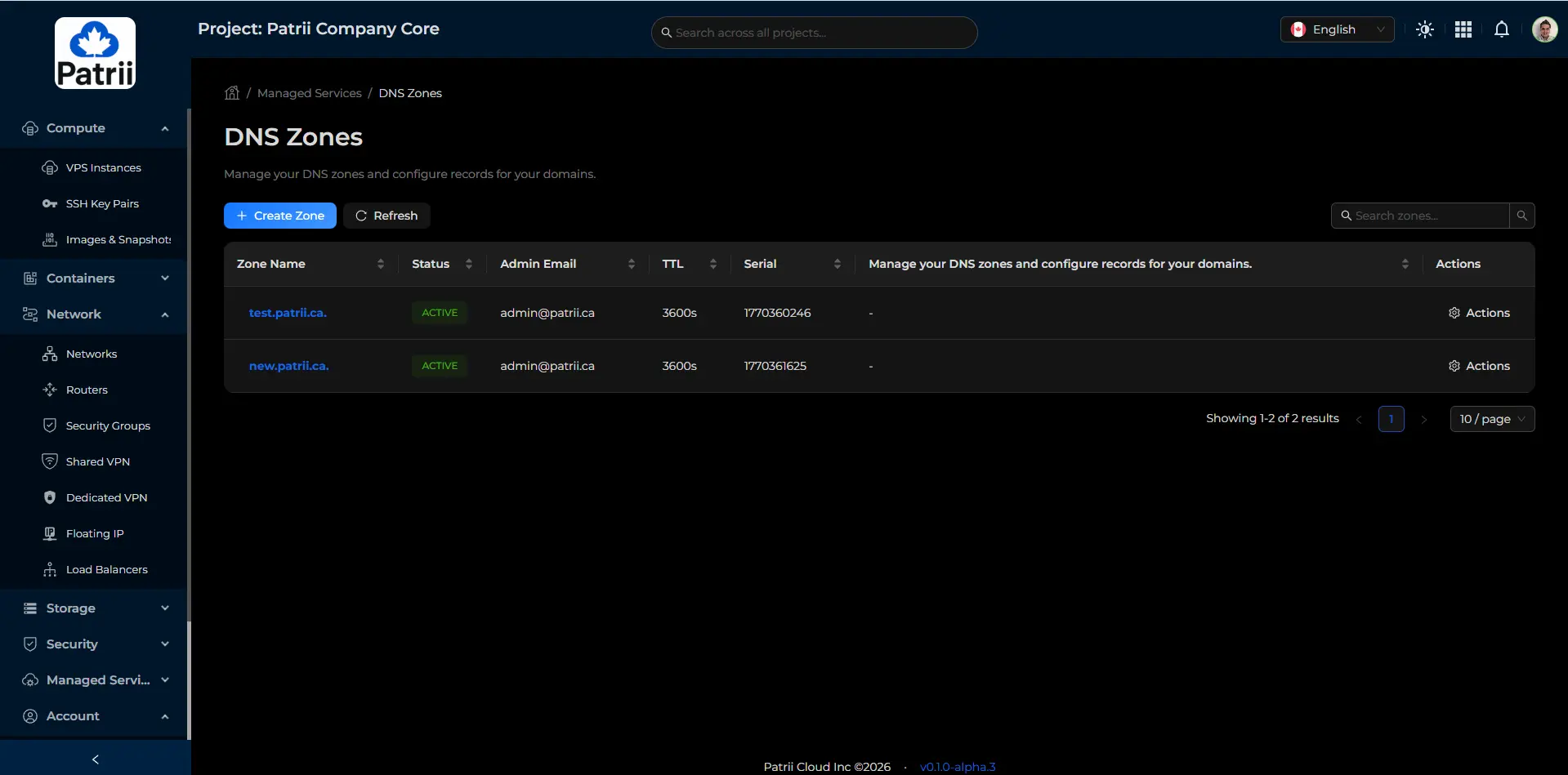Toggle light/dark theme sun icon
This screenshot has height=775, width=1568.
(1424, 30)
